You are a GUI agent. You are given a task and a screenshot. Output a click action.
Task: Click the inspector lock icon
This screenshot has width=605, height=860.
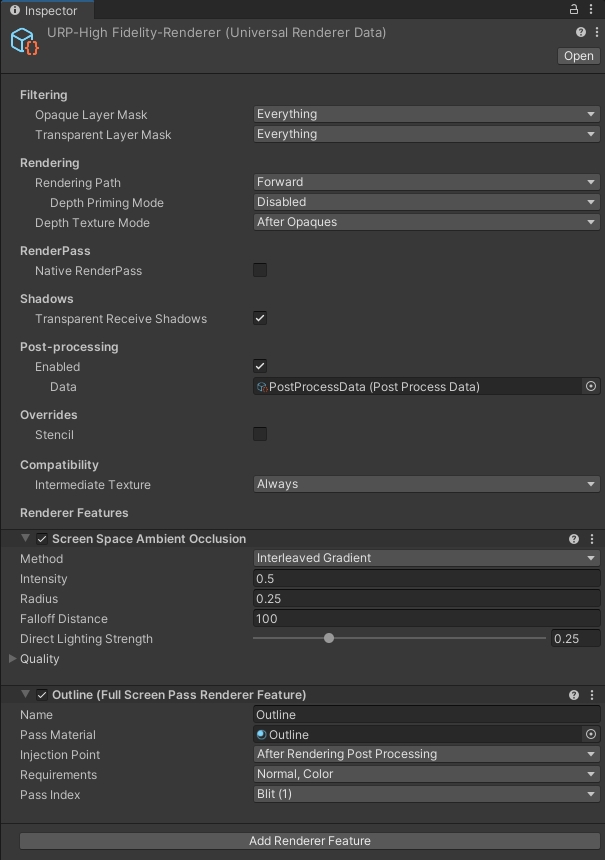[573, 10]
